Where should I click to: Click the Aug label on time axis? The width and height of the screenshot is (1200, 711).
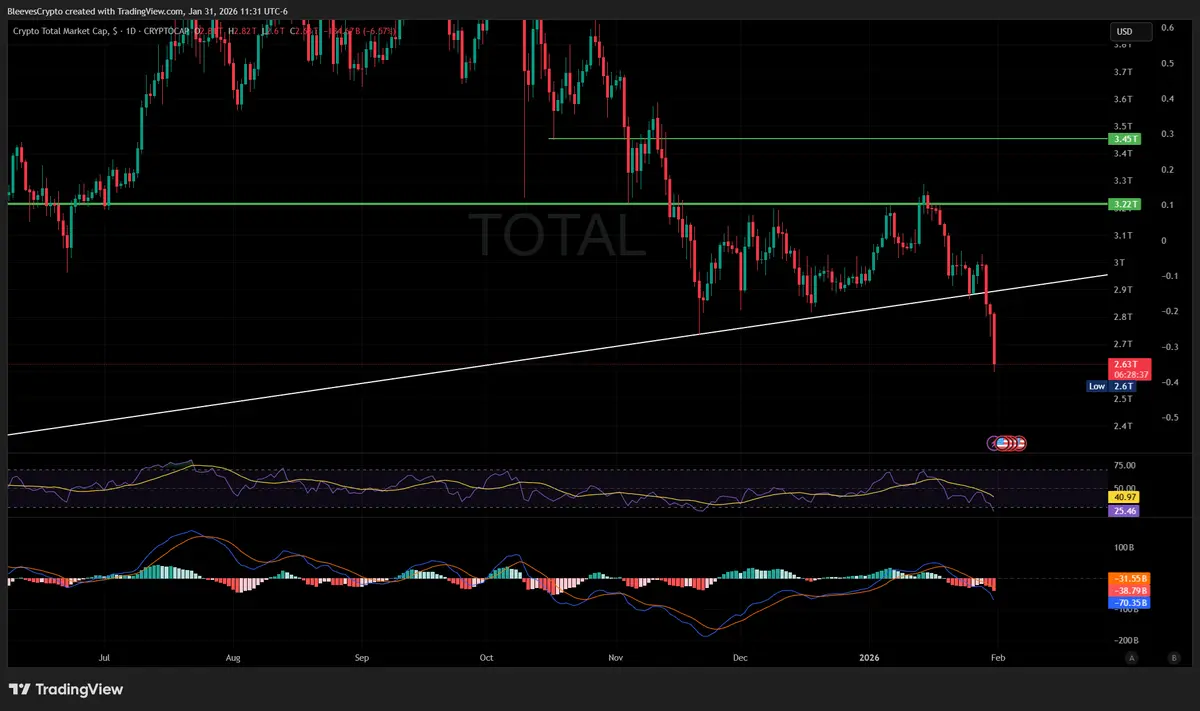click(x=233, y=659)
